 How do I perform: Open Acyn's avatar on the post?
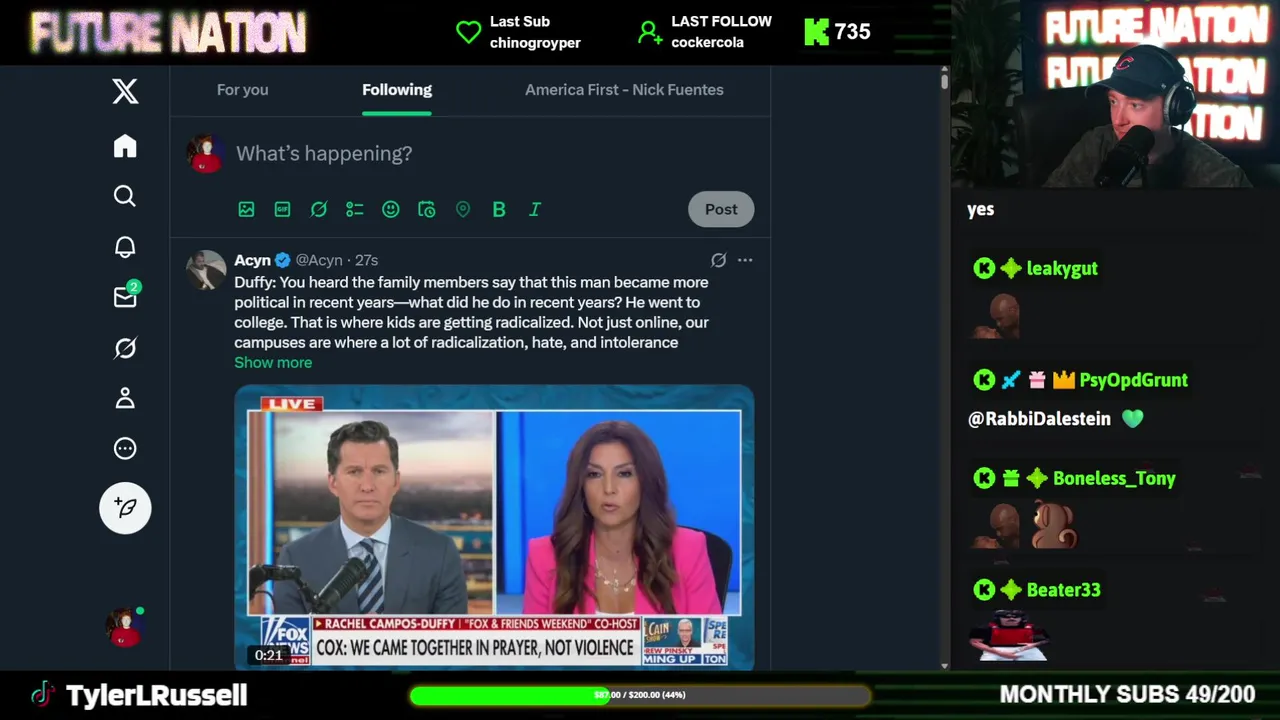(x=205, y=270)
